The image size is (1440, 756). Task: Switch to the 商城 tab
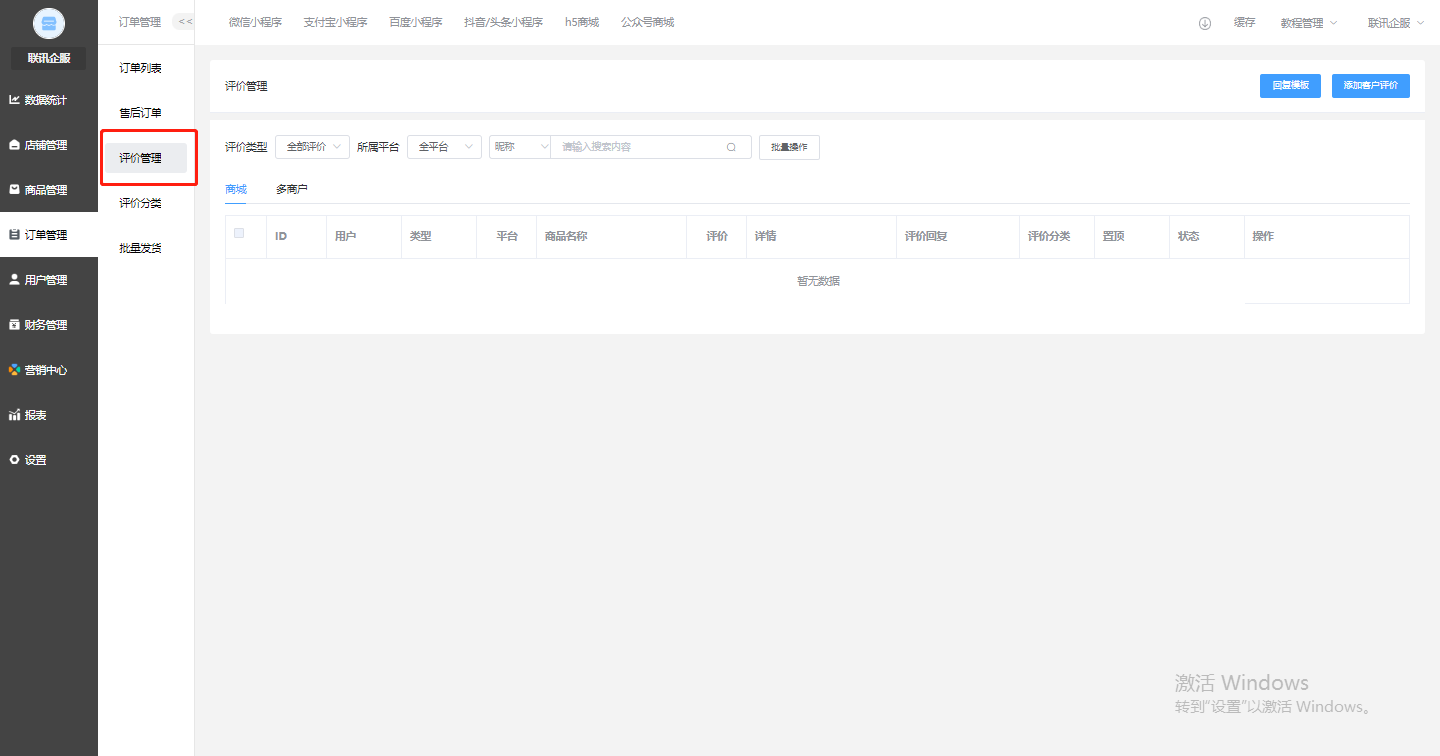236,188
